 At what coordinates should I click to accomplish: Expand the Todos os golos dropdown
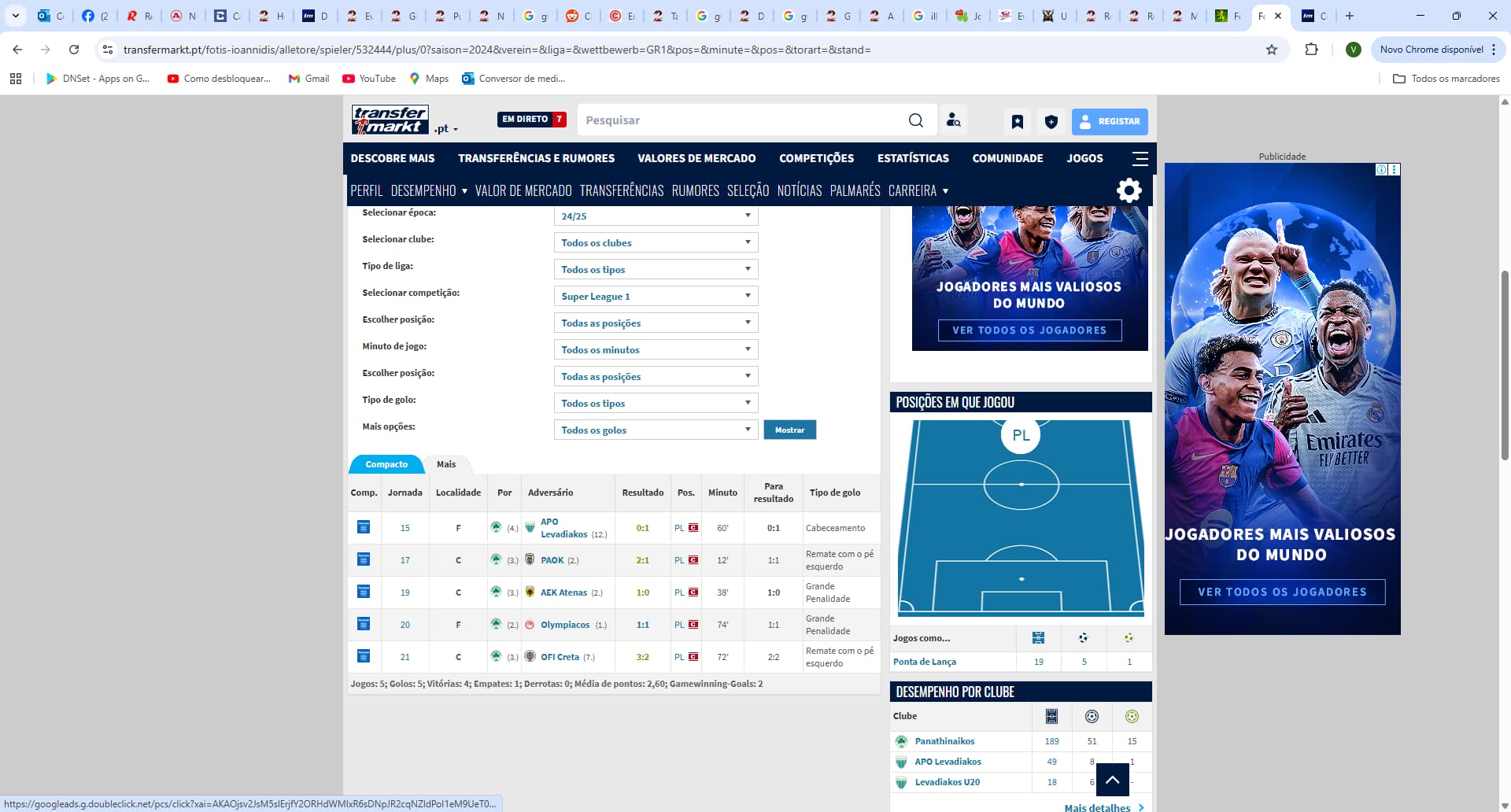pos(656,430)
